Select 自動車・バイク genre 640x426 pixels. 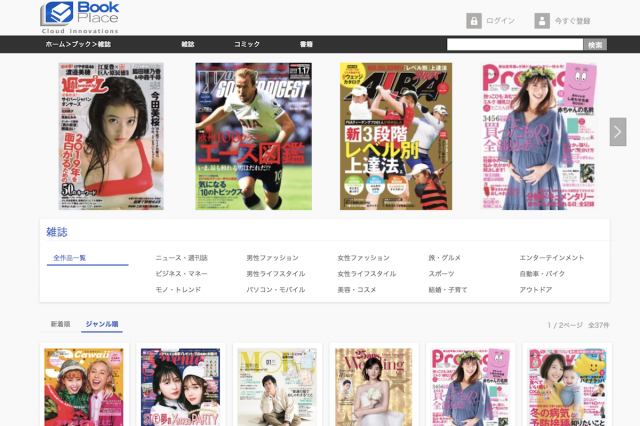pos(542,274)
